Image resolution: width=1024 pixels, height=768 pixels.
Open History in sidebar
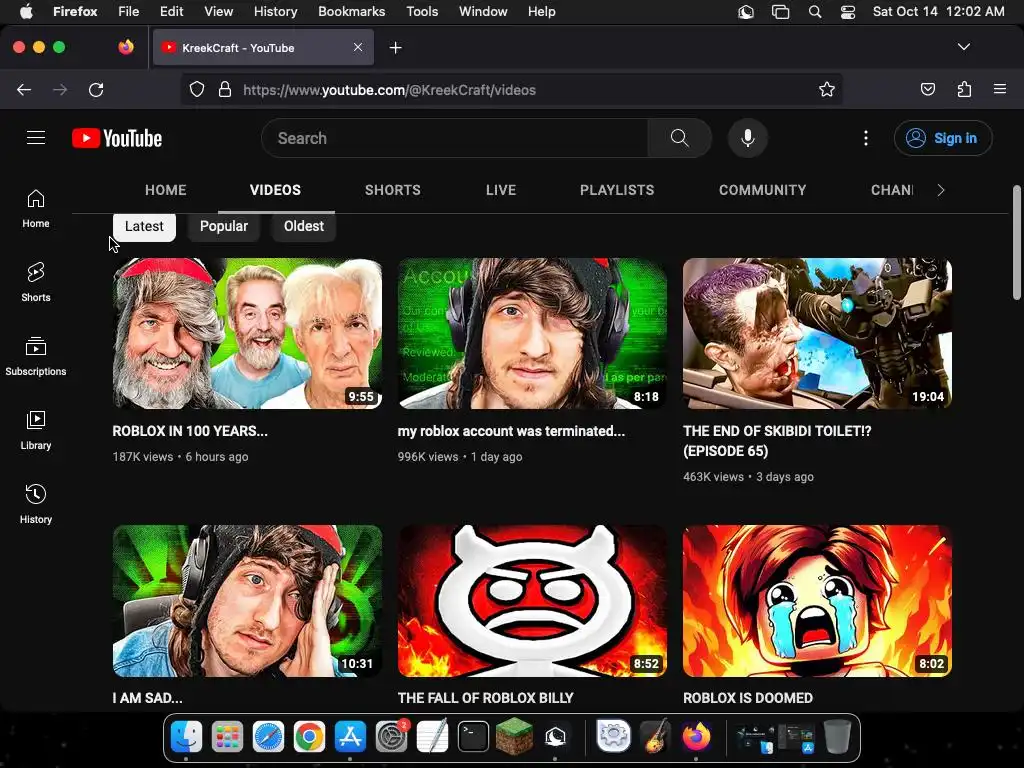(36, 504)
